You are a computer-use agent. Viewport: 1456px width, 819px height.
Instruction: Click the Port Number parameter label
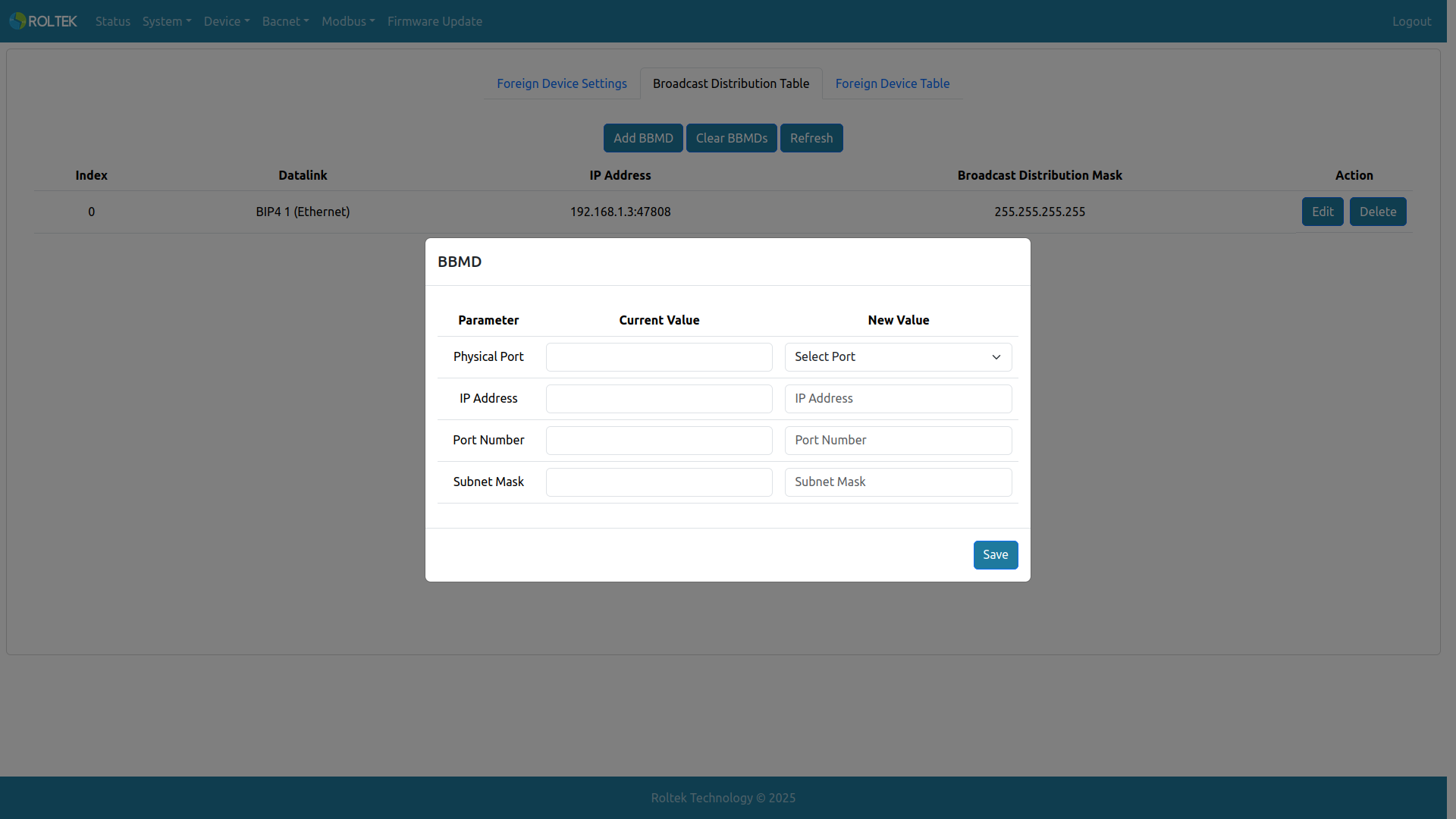pos(488,440)
